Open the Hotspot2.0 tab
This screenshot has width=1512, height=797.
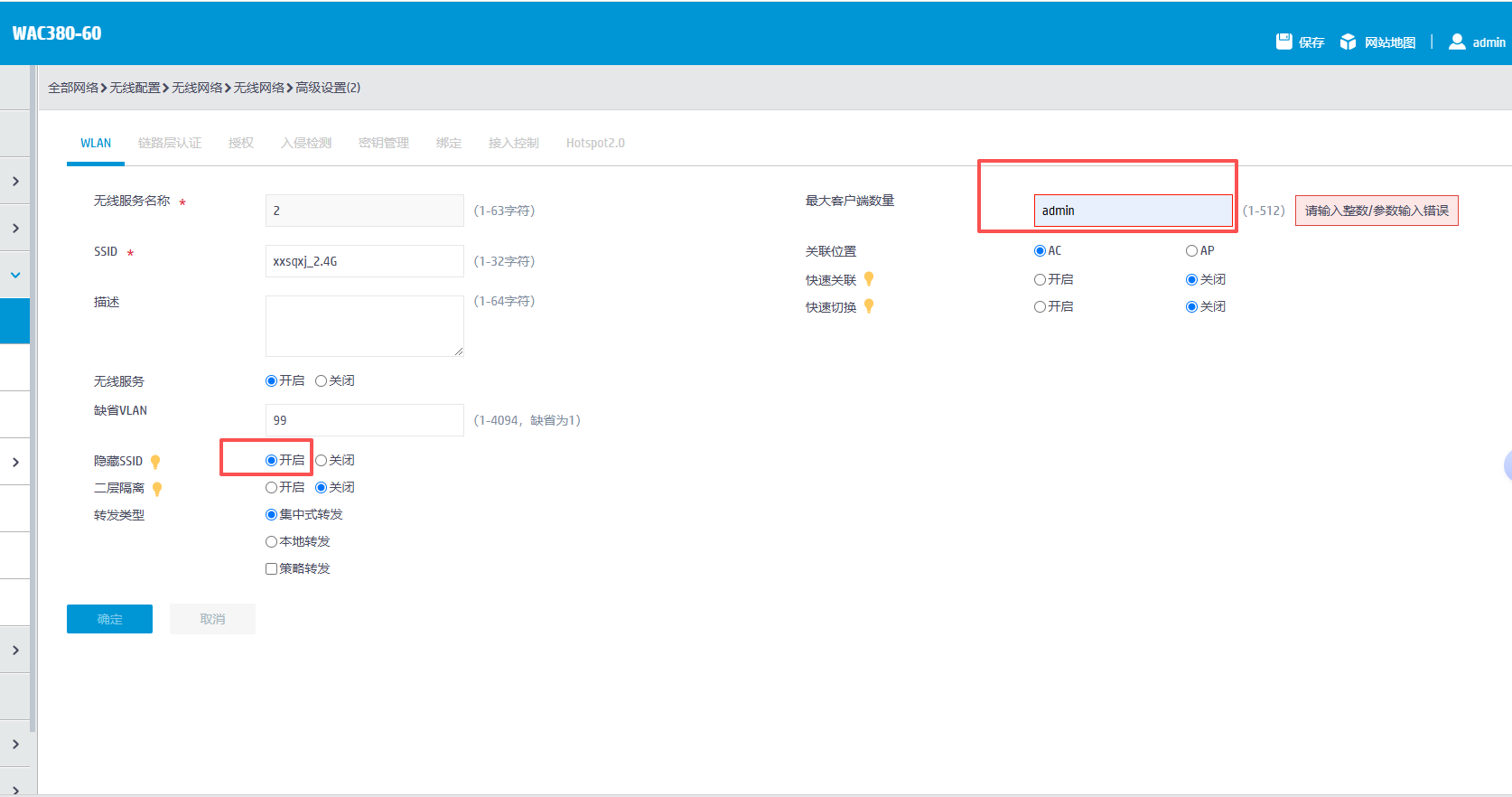(595, 143)
